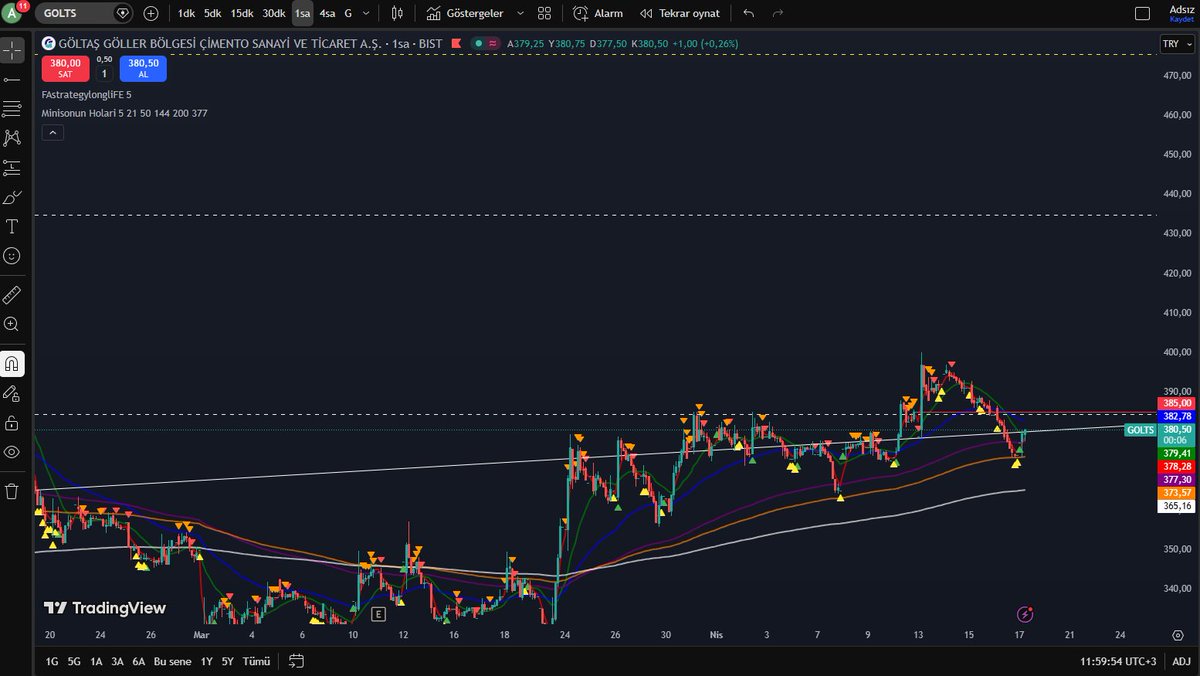Switch to the 1dk timeframe
1200x676 pixels.
click(x=186, y=13)
